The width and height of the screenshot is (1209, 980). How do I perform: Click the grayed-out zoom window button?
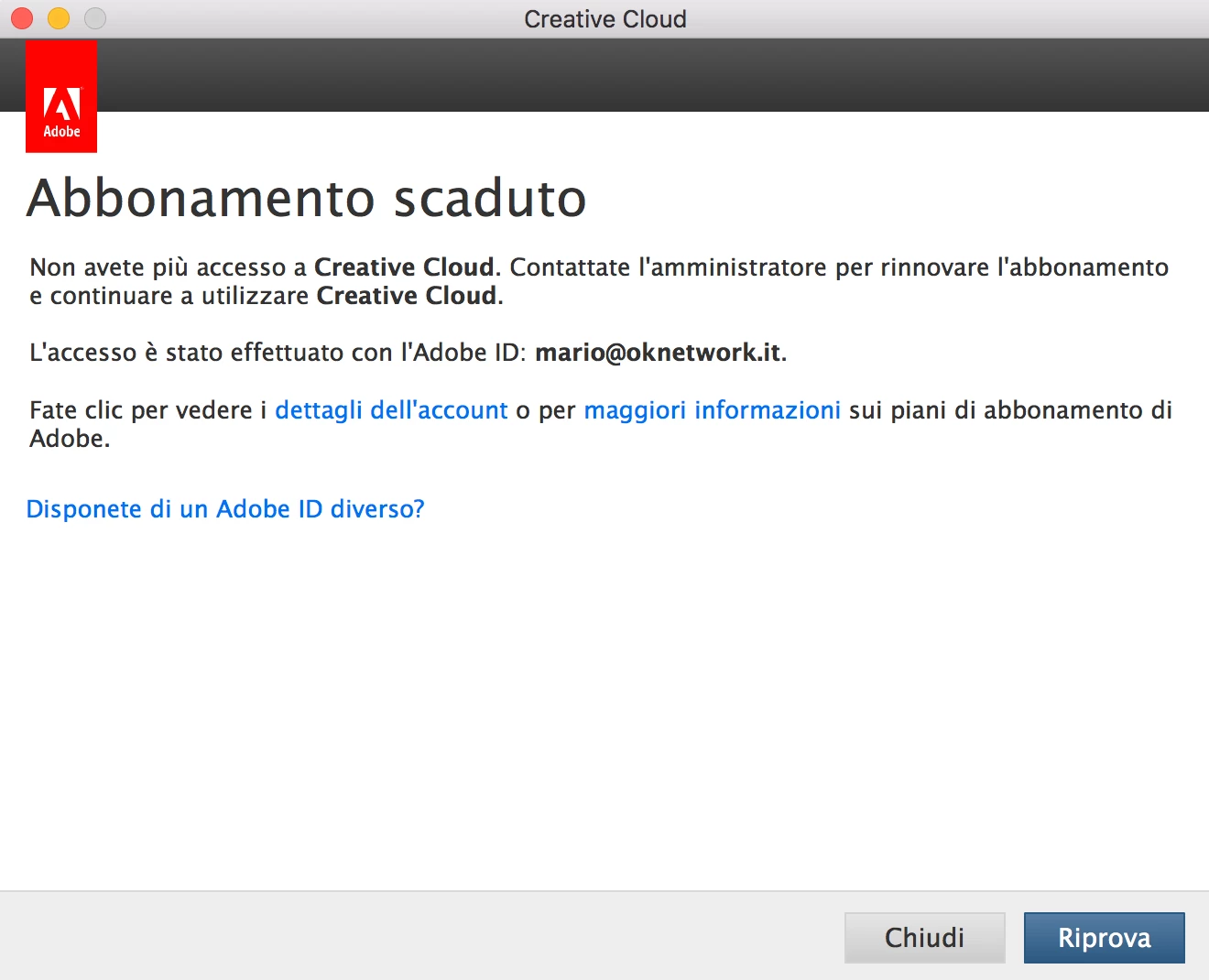tap(95, 18)
